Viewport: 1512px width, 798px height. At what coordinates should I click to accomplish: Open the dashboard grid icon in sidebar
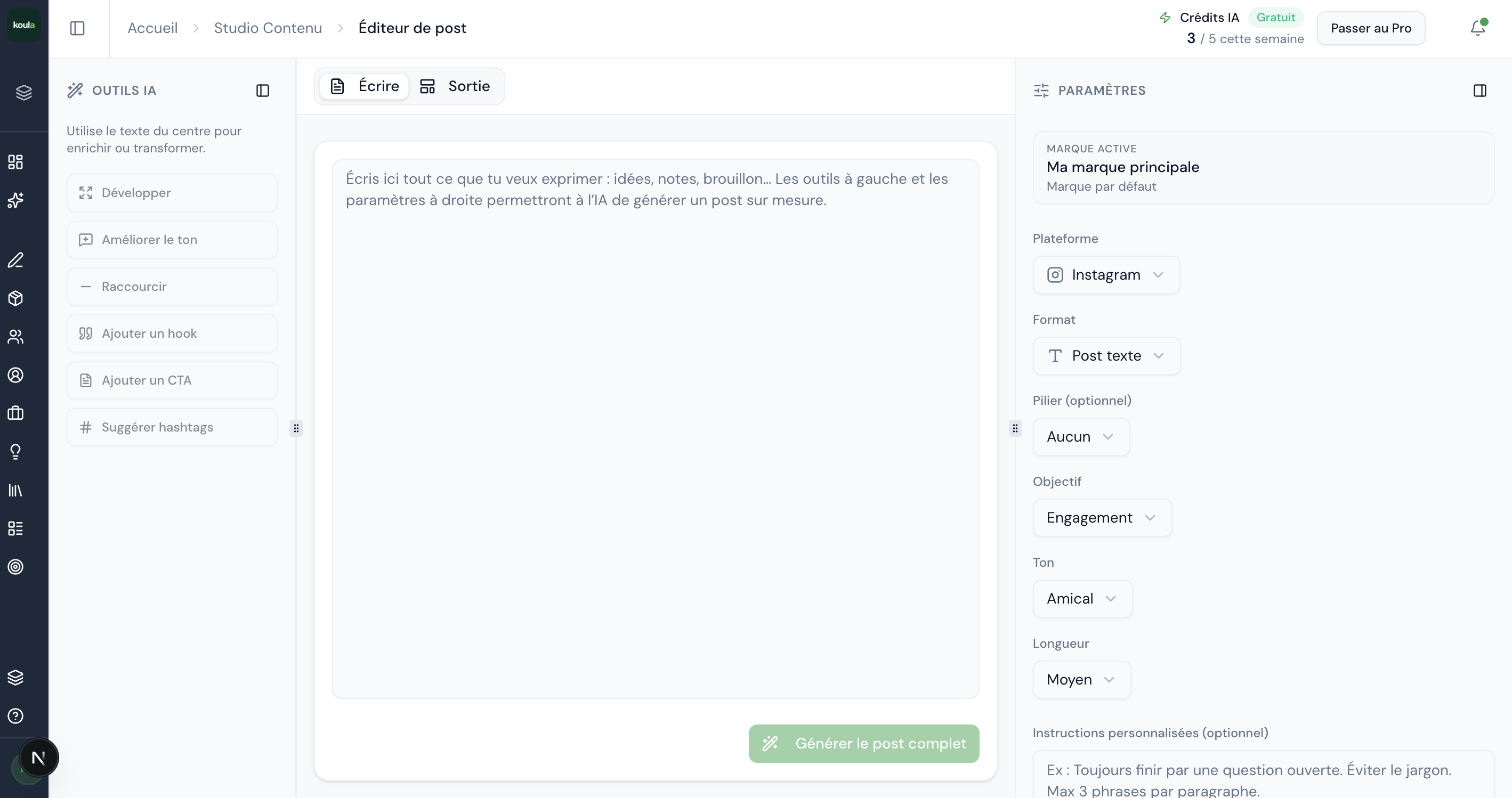(x=15, y=162)
